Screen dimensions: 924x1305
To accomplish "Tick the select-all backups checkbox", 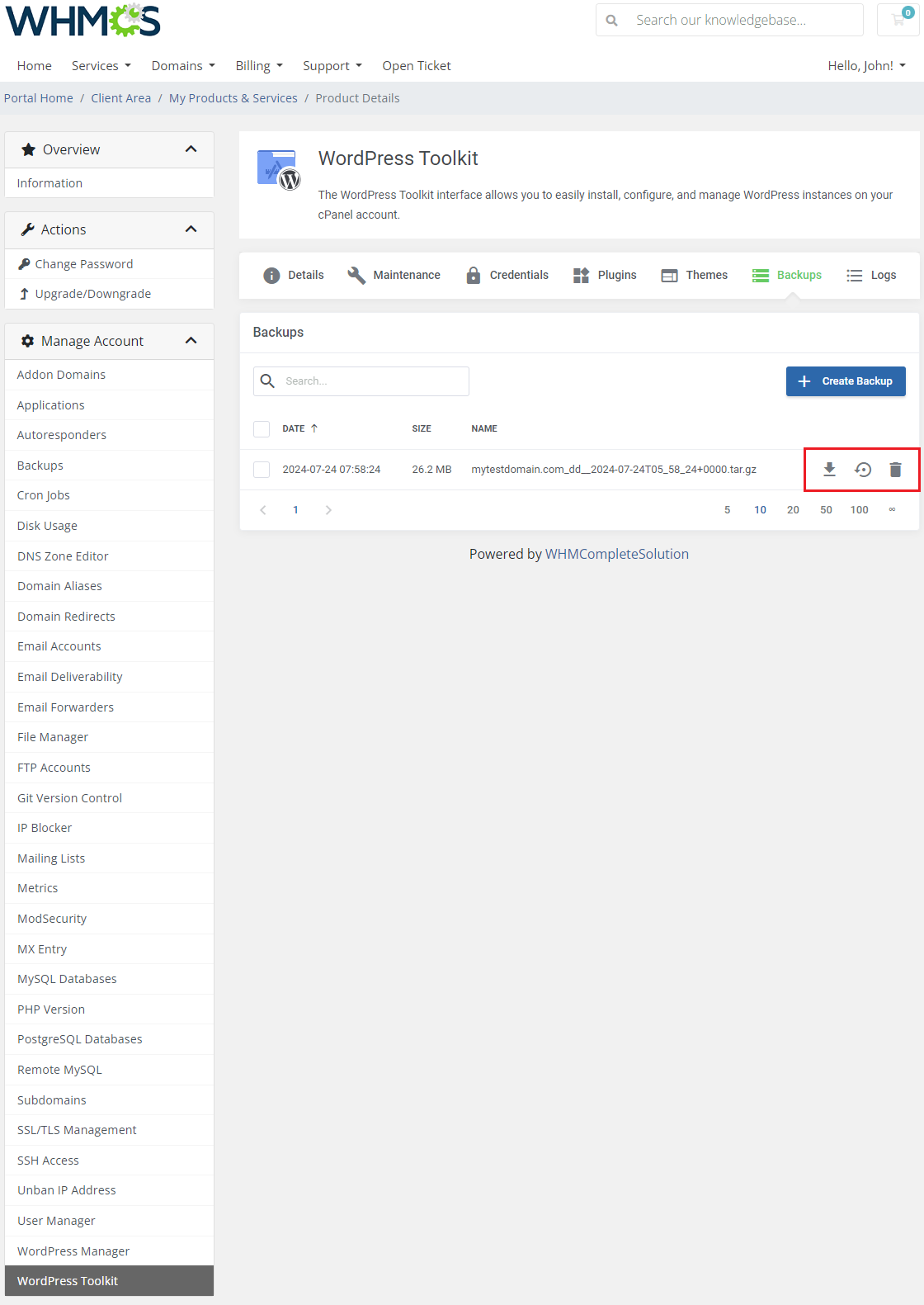I will (x=262, y=429).
